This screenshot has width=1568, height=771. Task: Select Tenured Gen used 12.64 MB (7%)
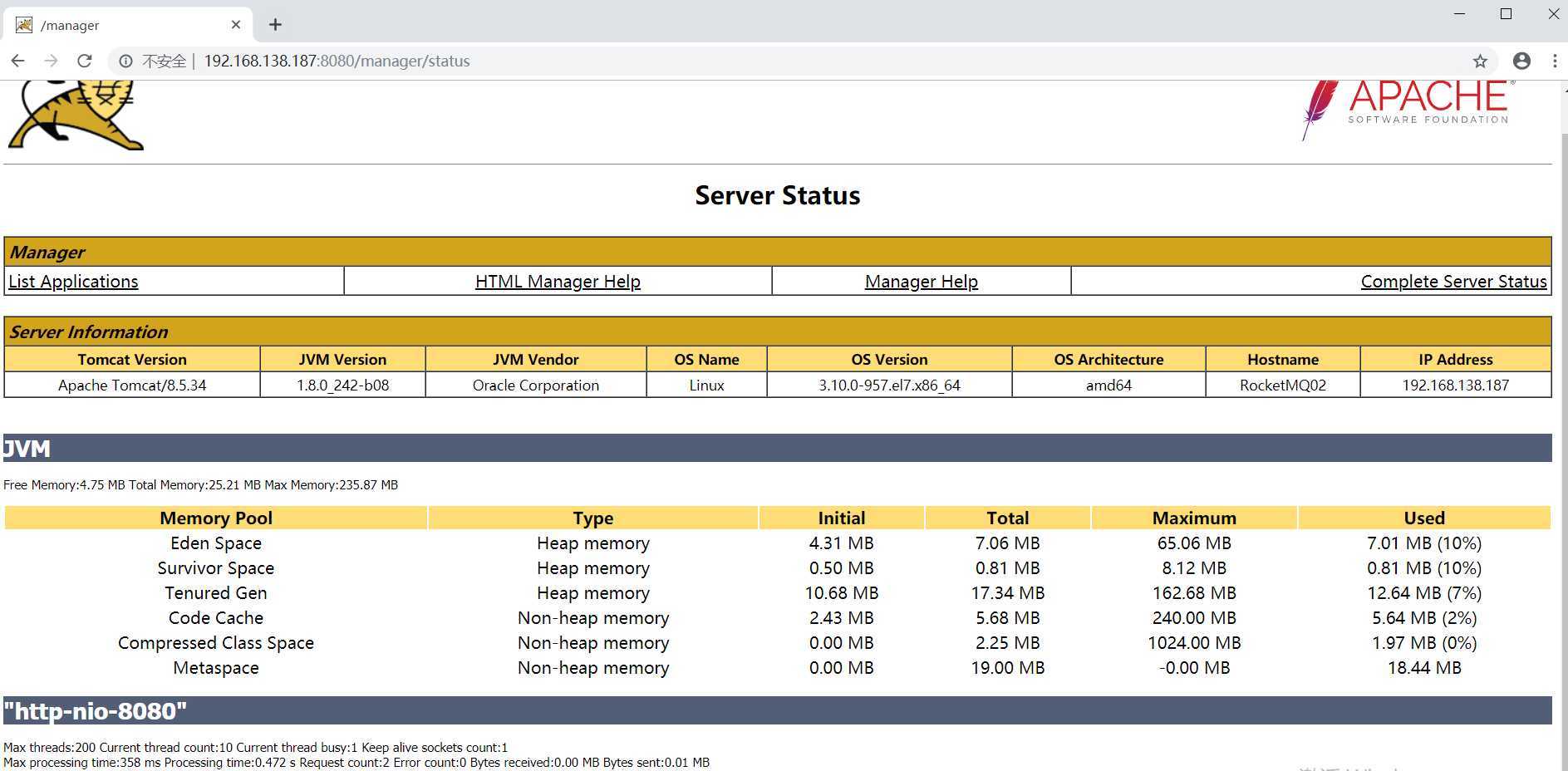[x=1424, y=593]
